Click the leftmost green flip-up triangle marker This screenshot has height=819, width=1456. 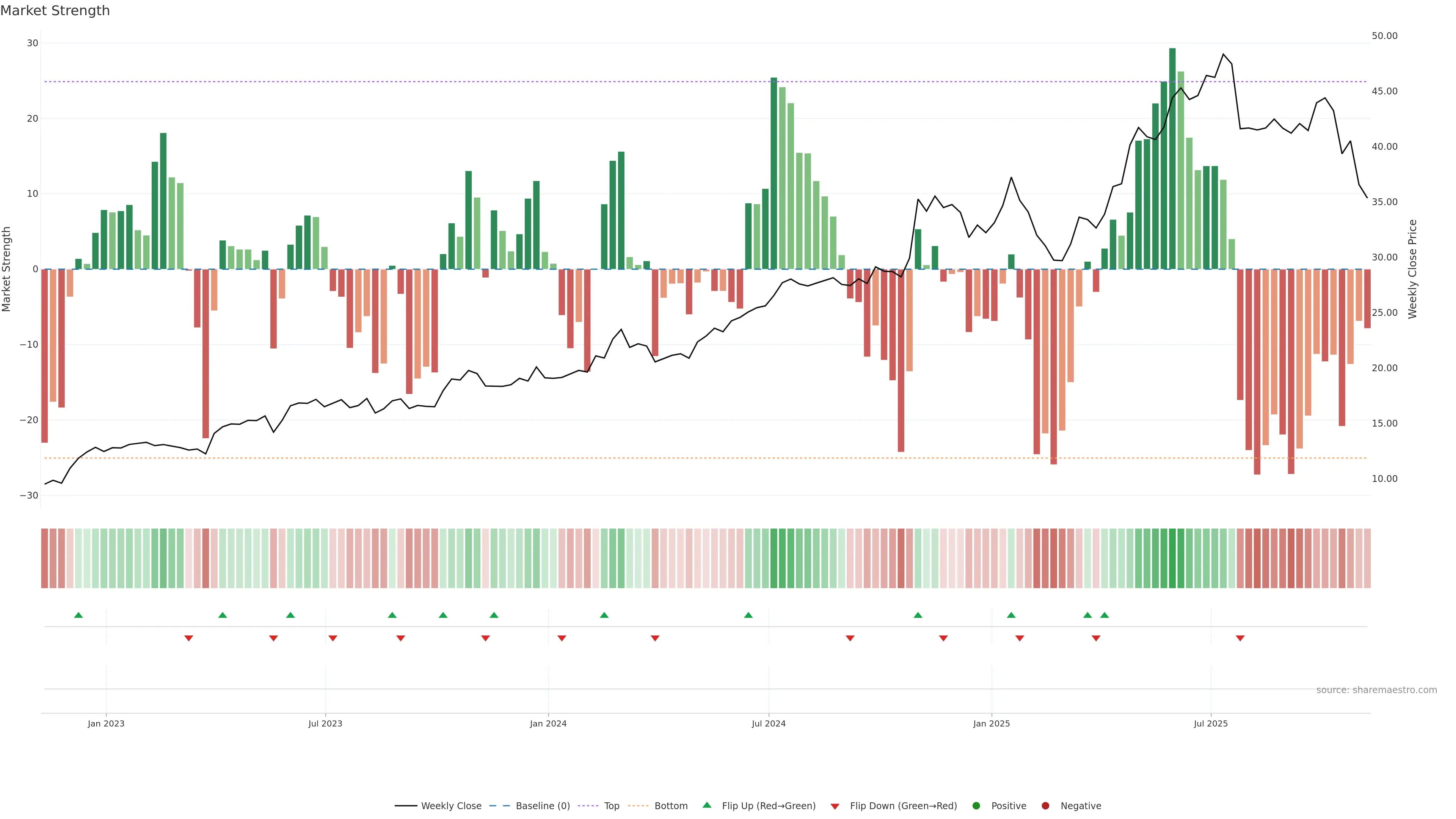(x=78, y=615)
